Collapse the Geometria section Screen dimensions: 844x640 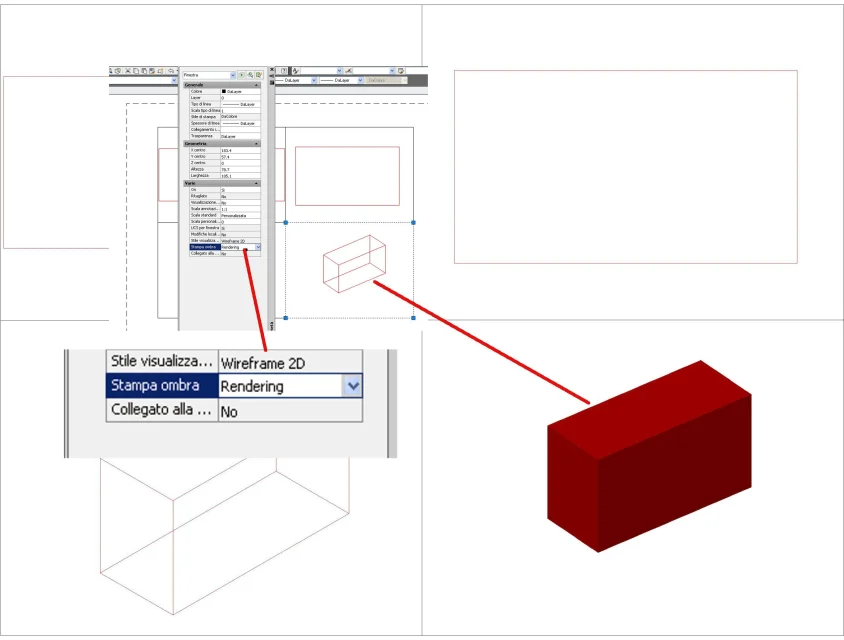256,144
